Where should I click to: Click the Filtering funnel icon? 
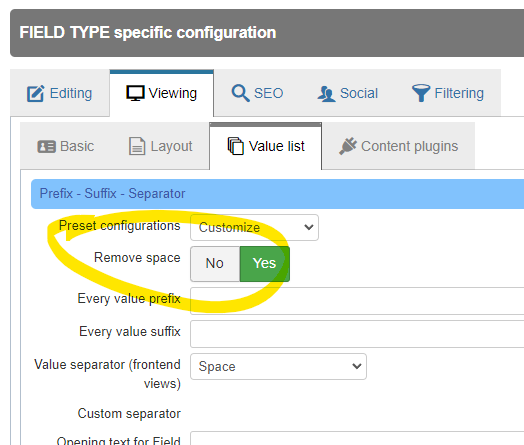pyautogui.click(x=421, y=93)
